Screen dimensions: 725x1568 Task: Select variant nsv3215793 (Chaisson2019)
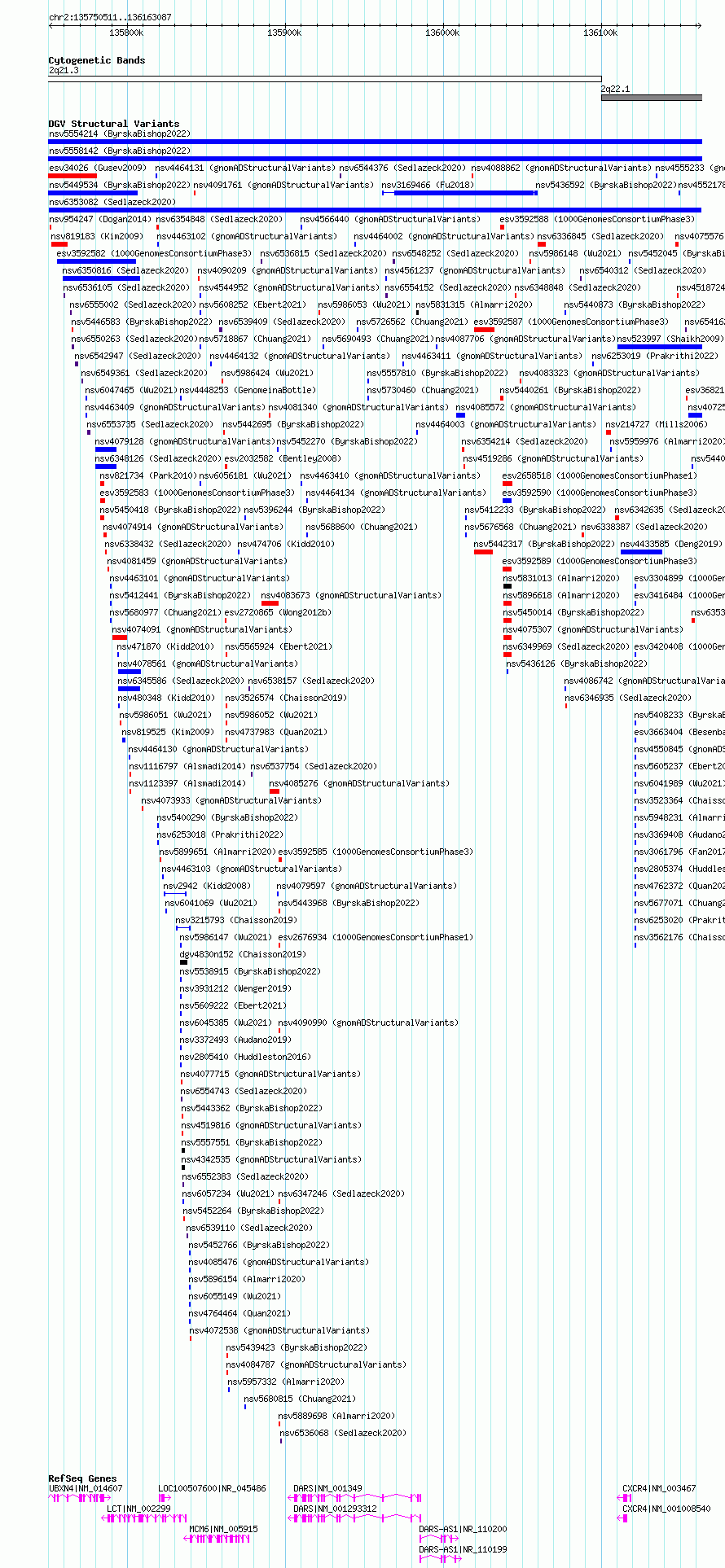point(183,928)
